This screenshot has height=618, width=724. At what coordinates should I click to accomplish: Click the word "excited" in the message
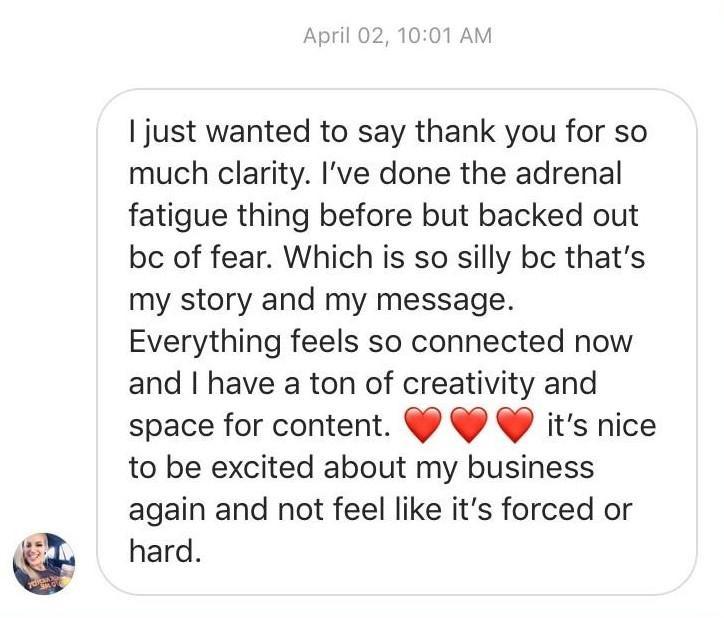(263, 467)
